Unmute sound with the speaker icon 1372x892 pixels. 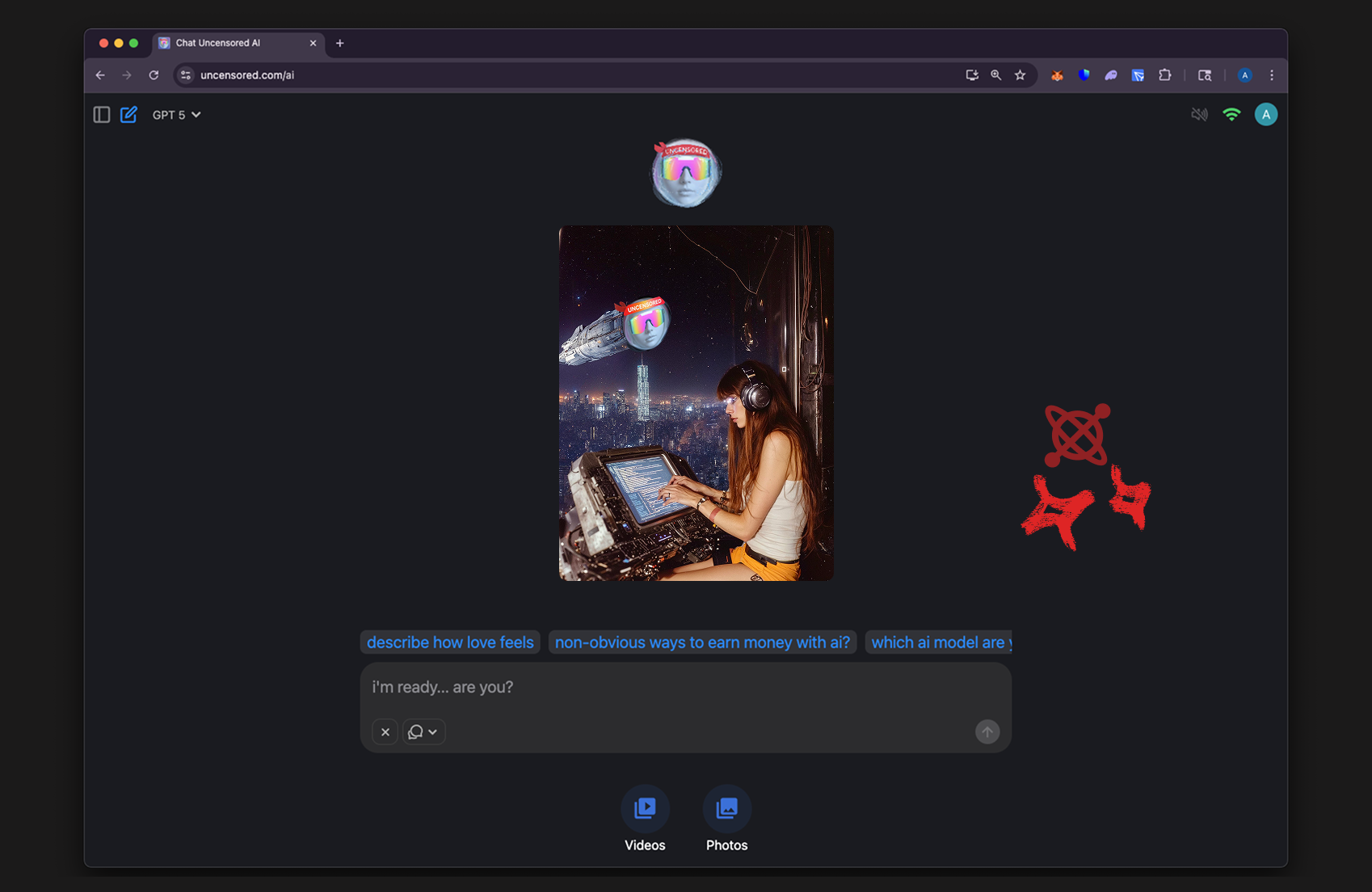[x=1199, y=115]
